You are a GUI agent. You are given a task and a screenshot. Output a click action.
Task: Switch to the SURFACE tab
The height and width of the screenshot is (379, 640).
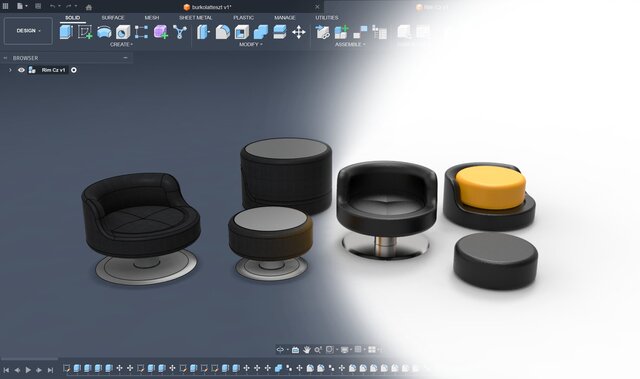[113, 18]
